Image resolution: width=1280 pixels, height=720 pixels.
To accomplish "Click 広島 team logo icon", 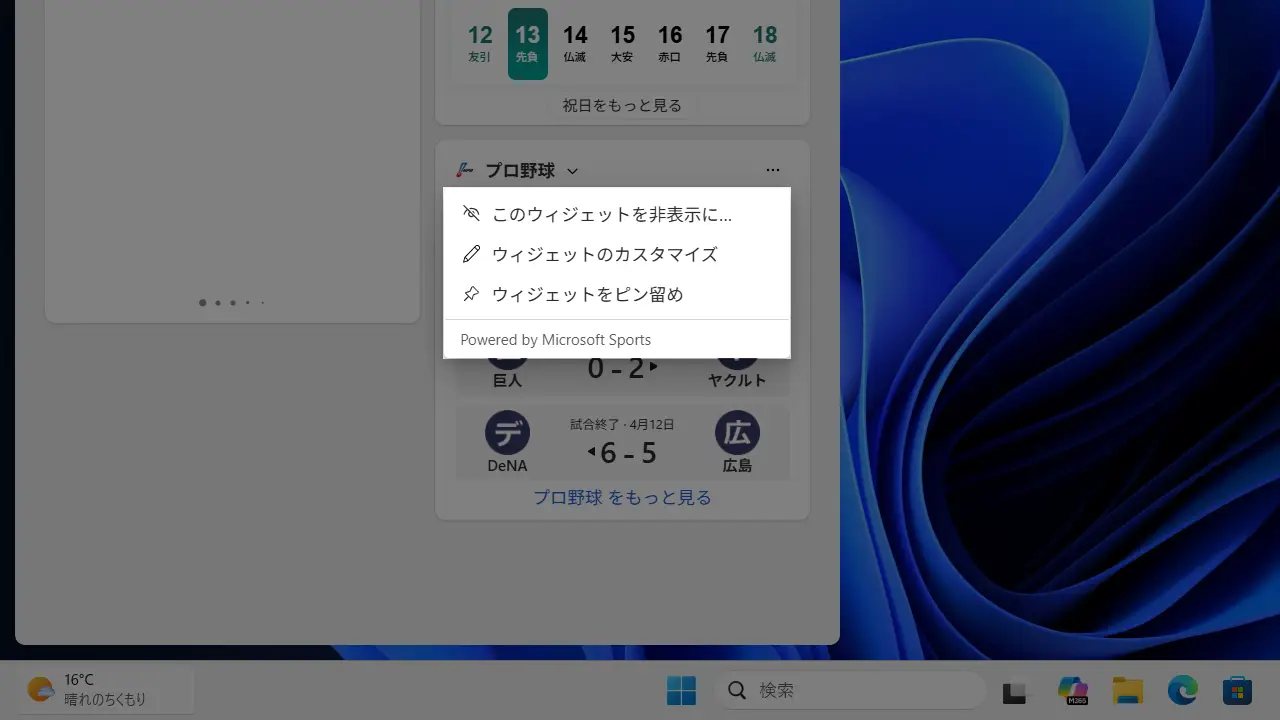I will (737, 433).
